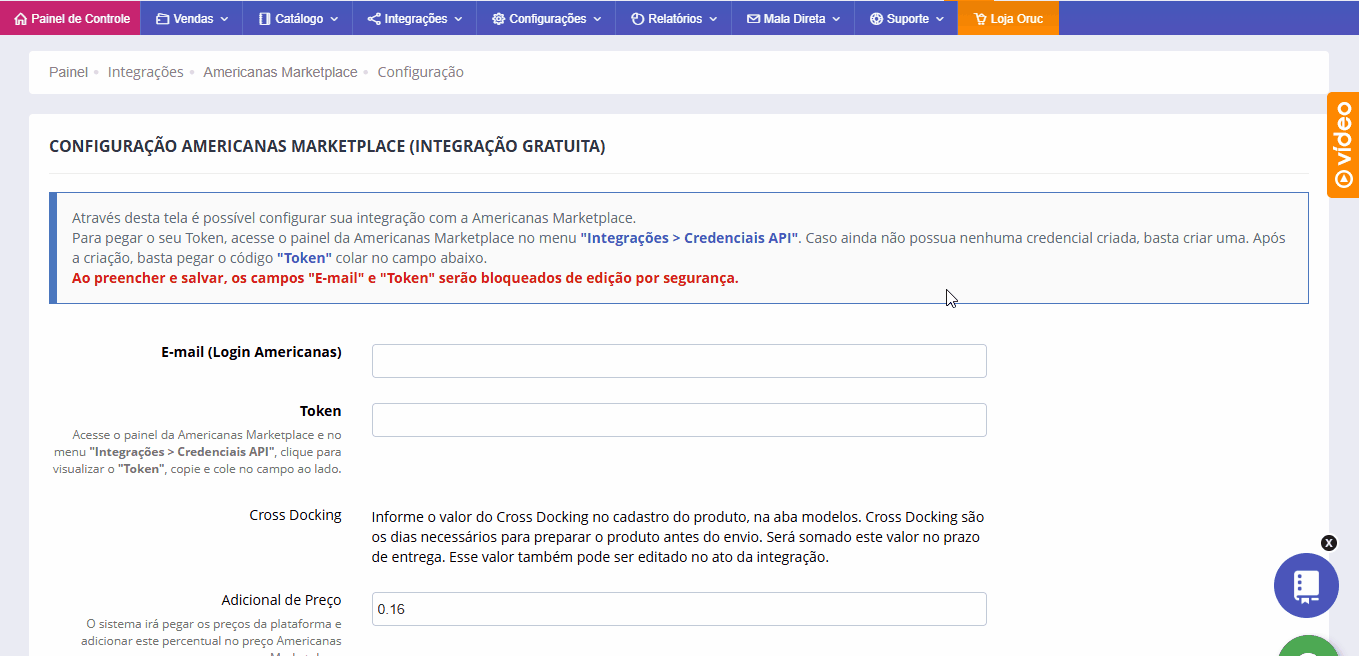Click the Integrações share icon
Screen dimensions: 1359x656
373,19
